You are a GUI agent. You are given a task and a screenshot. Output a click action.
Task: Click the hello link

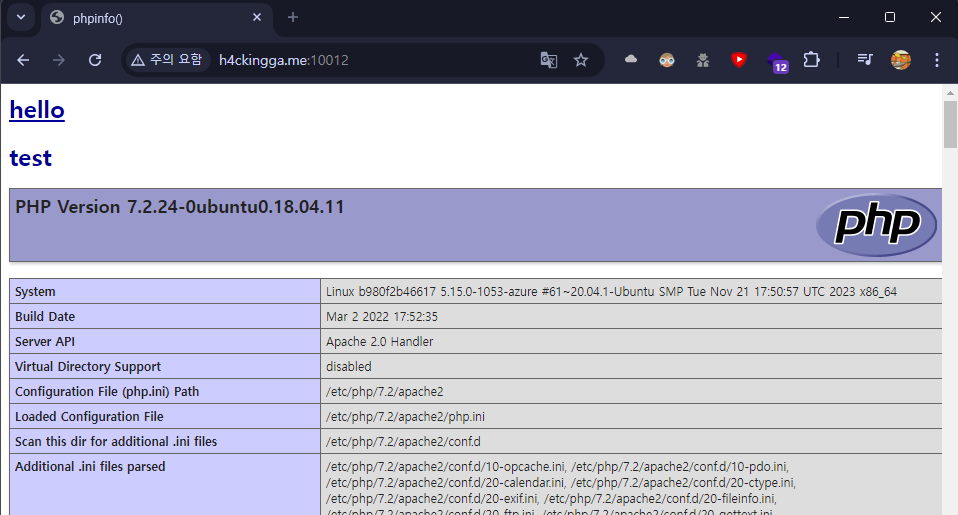click(37, 110)
